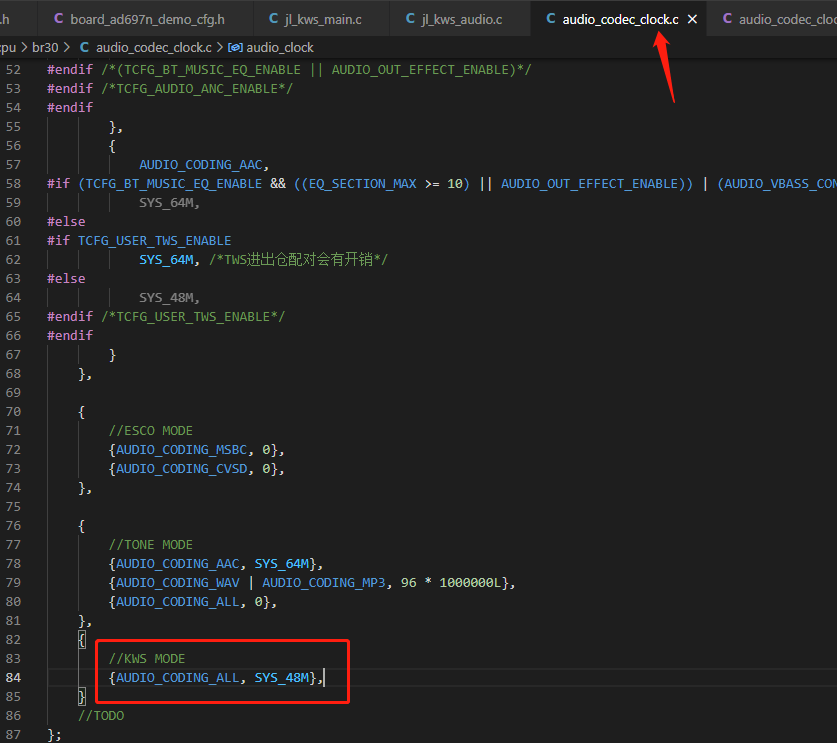Close the audio_codec_clock.c editor tab
This screenshot has width=837, height=743.
tap(692, 19)
